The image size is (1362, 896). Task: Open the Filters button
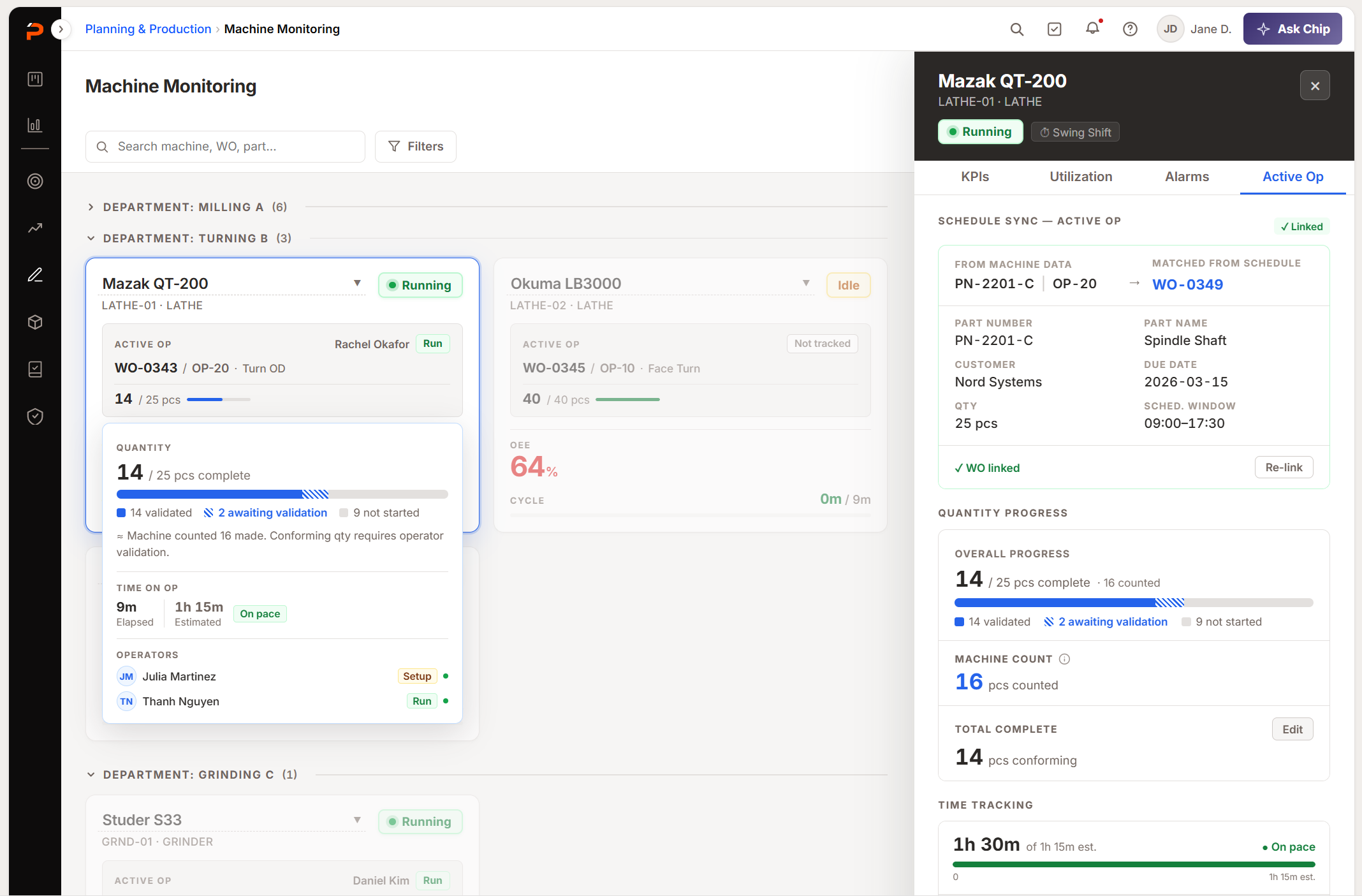(416, 147)
